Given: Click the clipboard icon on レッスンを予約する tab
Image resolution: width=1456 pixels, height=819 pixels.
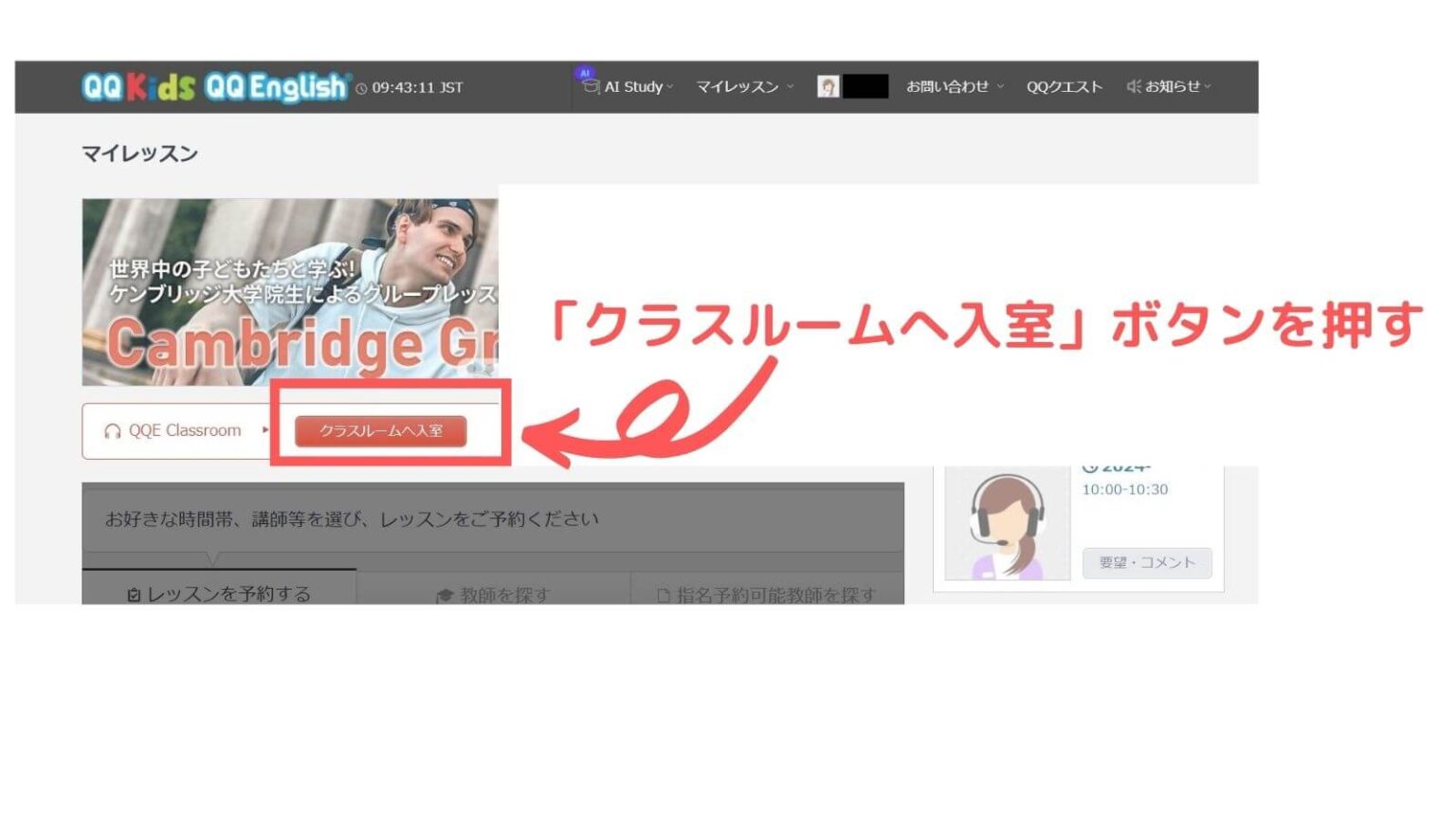Looking at the screenshot, I should (x=136, y=593).
